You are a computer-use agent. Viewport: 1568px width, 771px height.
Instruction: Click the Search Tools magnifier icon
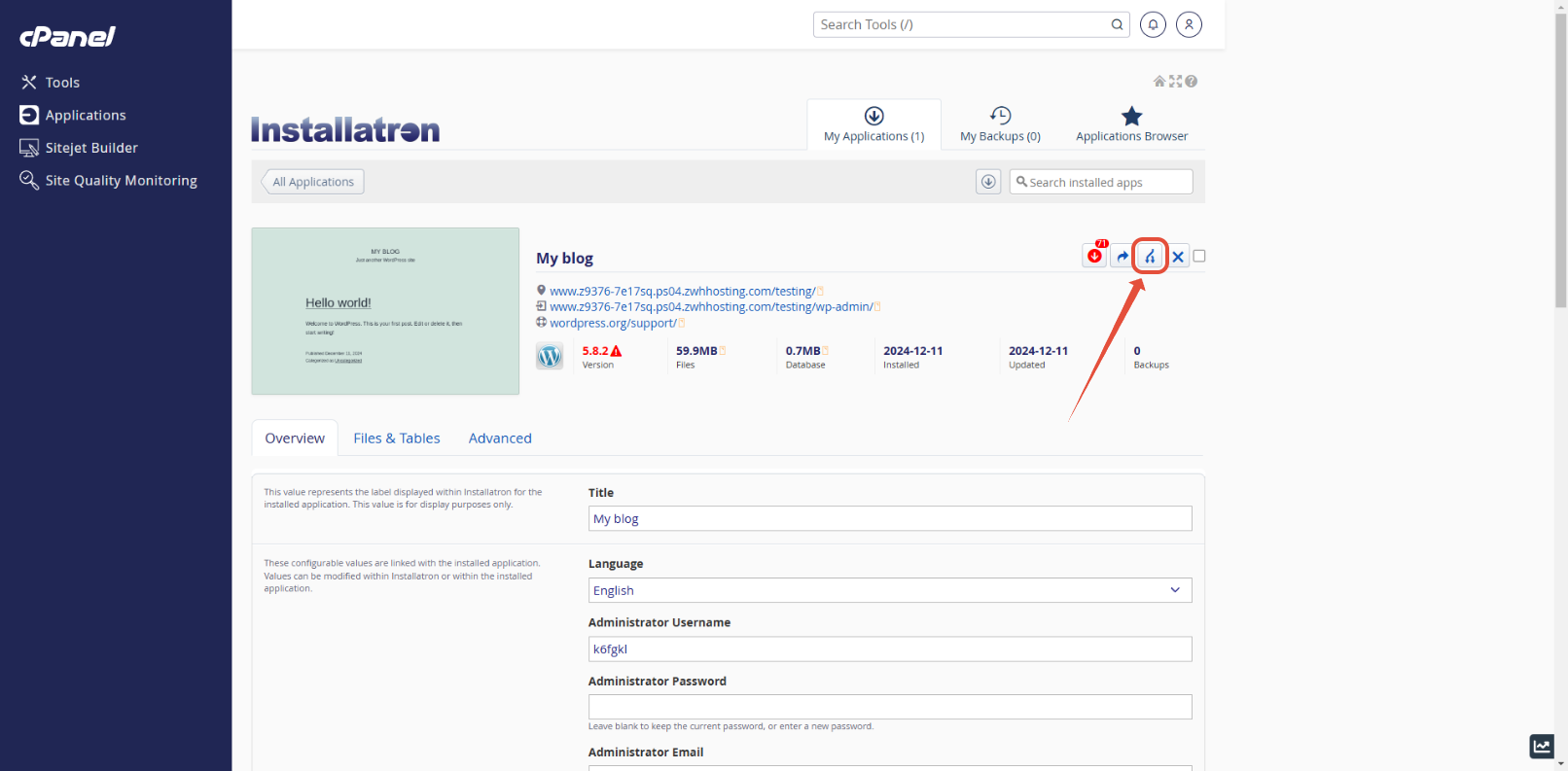1117,24
